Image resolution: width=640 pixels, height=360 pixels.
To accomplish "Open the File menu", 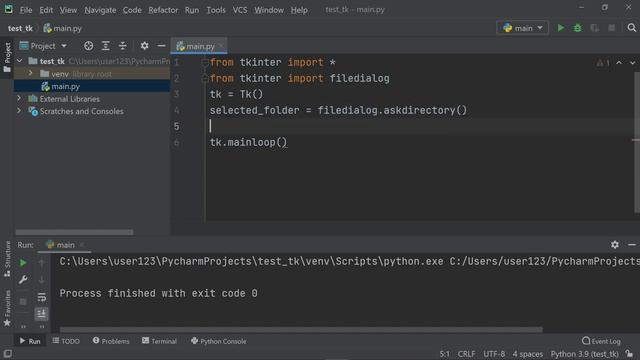I will tap(26, 10).
